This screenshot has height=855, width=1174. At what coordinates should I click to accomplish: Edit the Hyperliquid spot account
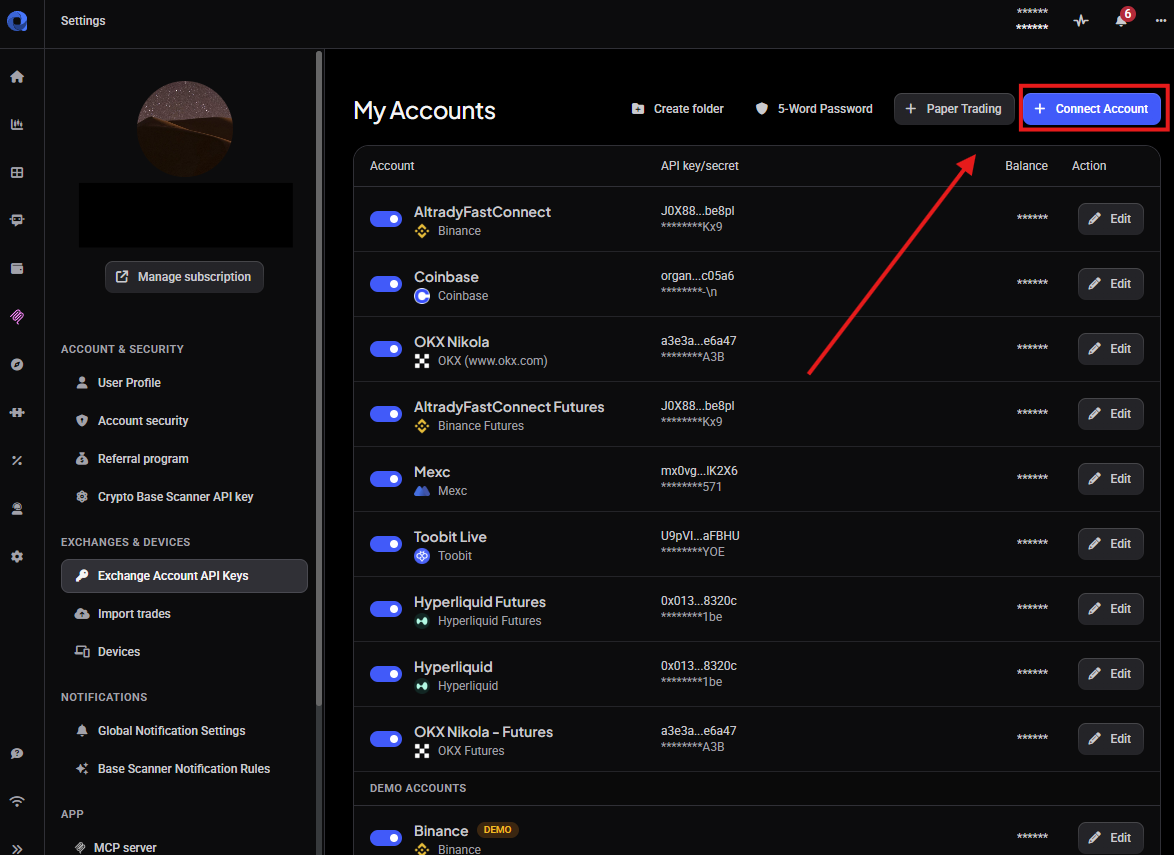click(x=1110, y=674)
